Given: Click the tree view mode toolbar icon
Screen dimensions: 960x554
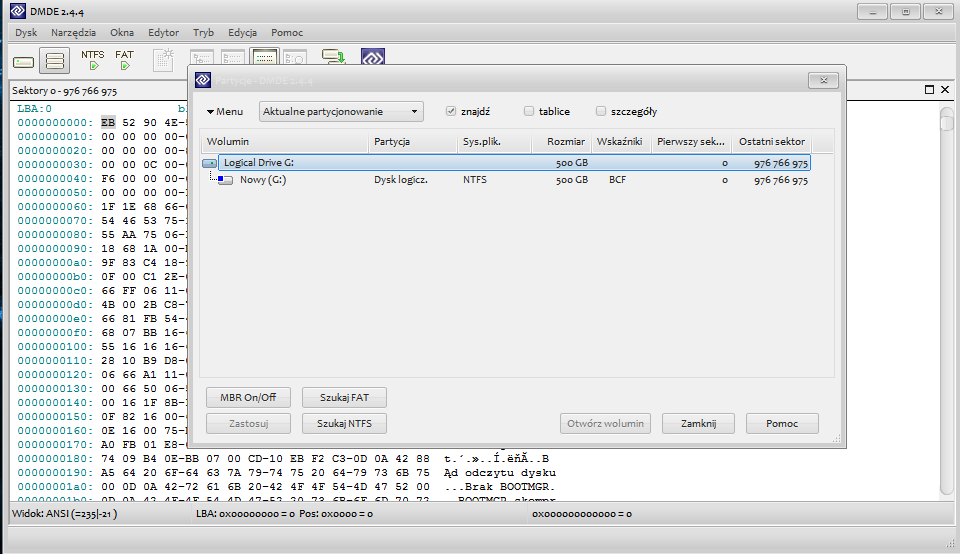Looking at the screenshot, I should click(202, 57).
